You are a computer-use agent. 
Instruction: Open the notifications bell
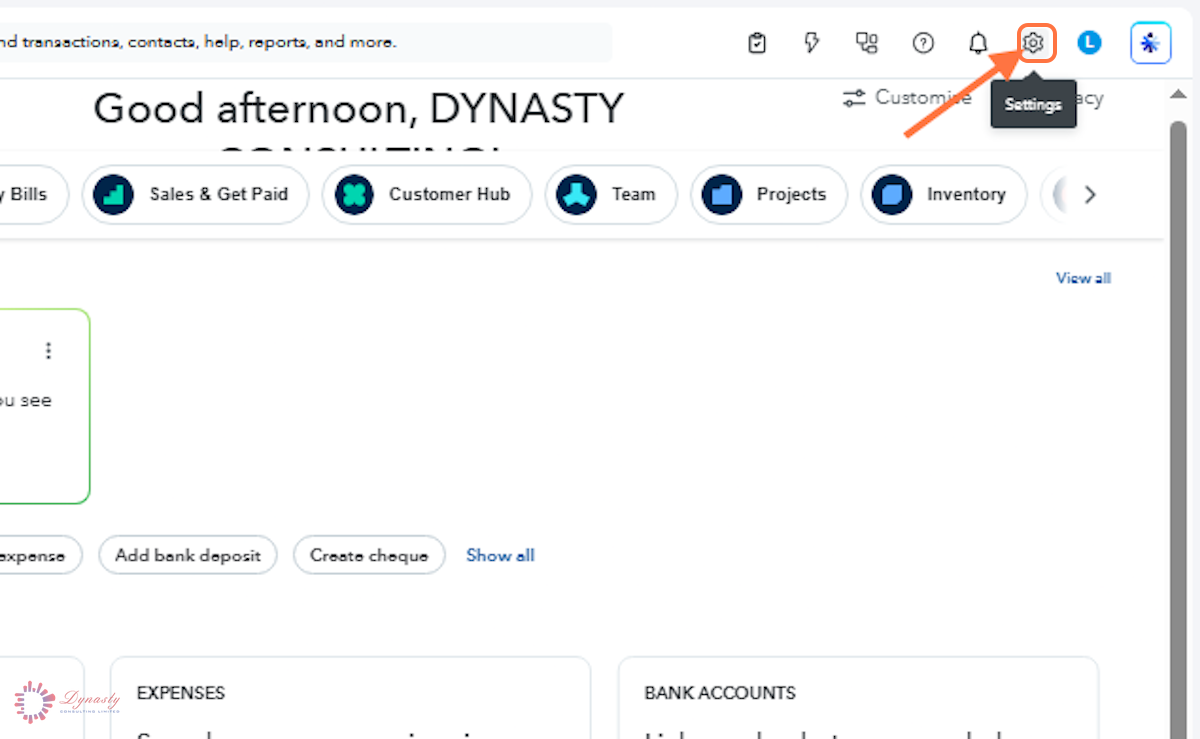click(978, 43)
